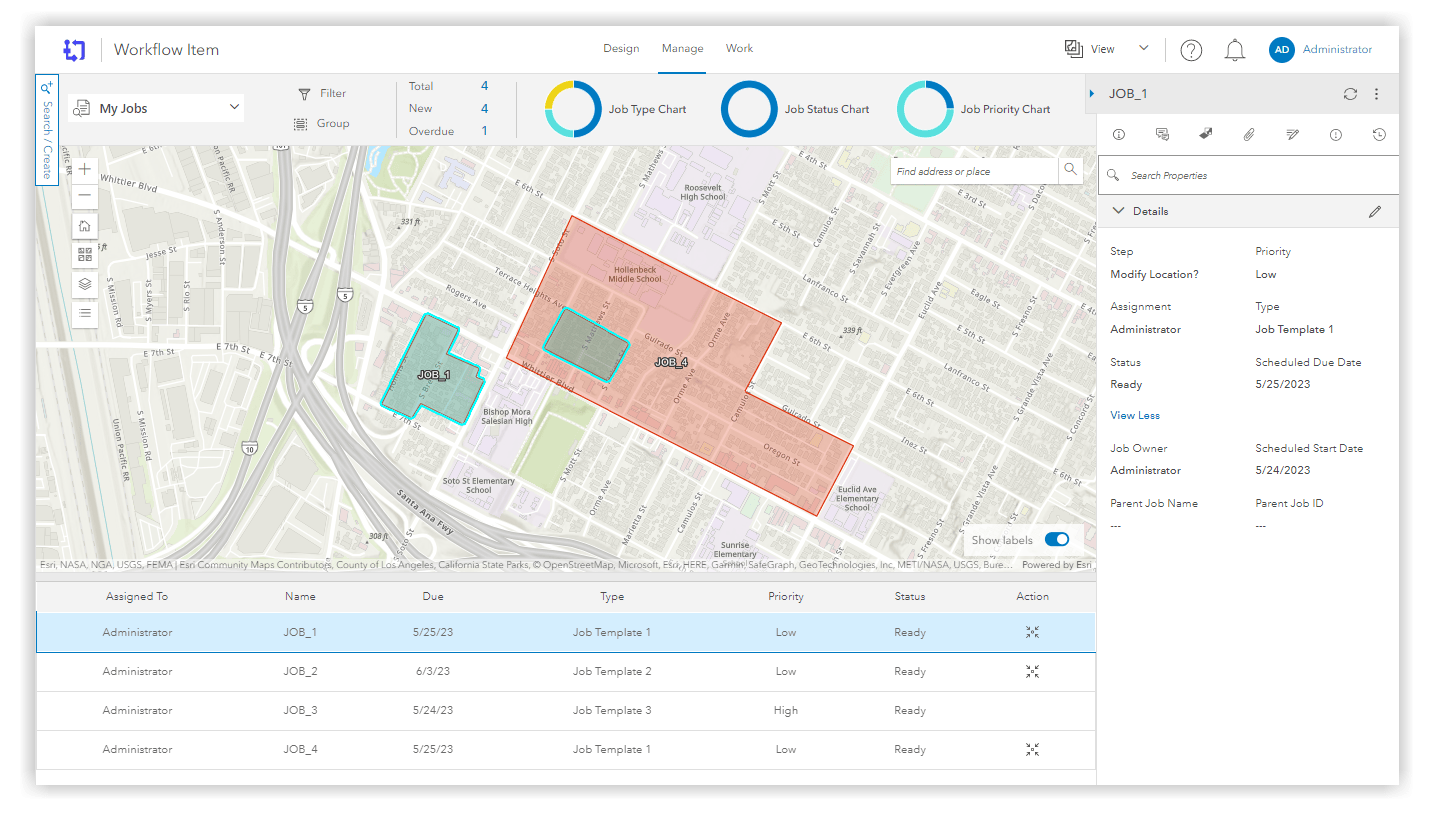
Task: Zoom to JOB_4 from Action column
Action: pyautogui.click(x=1033, y=749)
